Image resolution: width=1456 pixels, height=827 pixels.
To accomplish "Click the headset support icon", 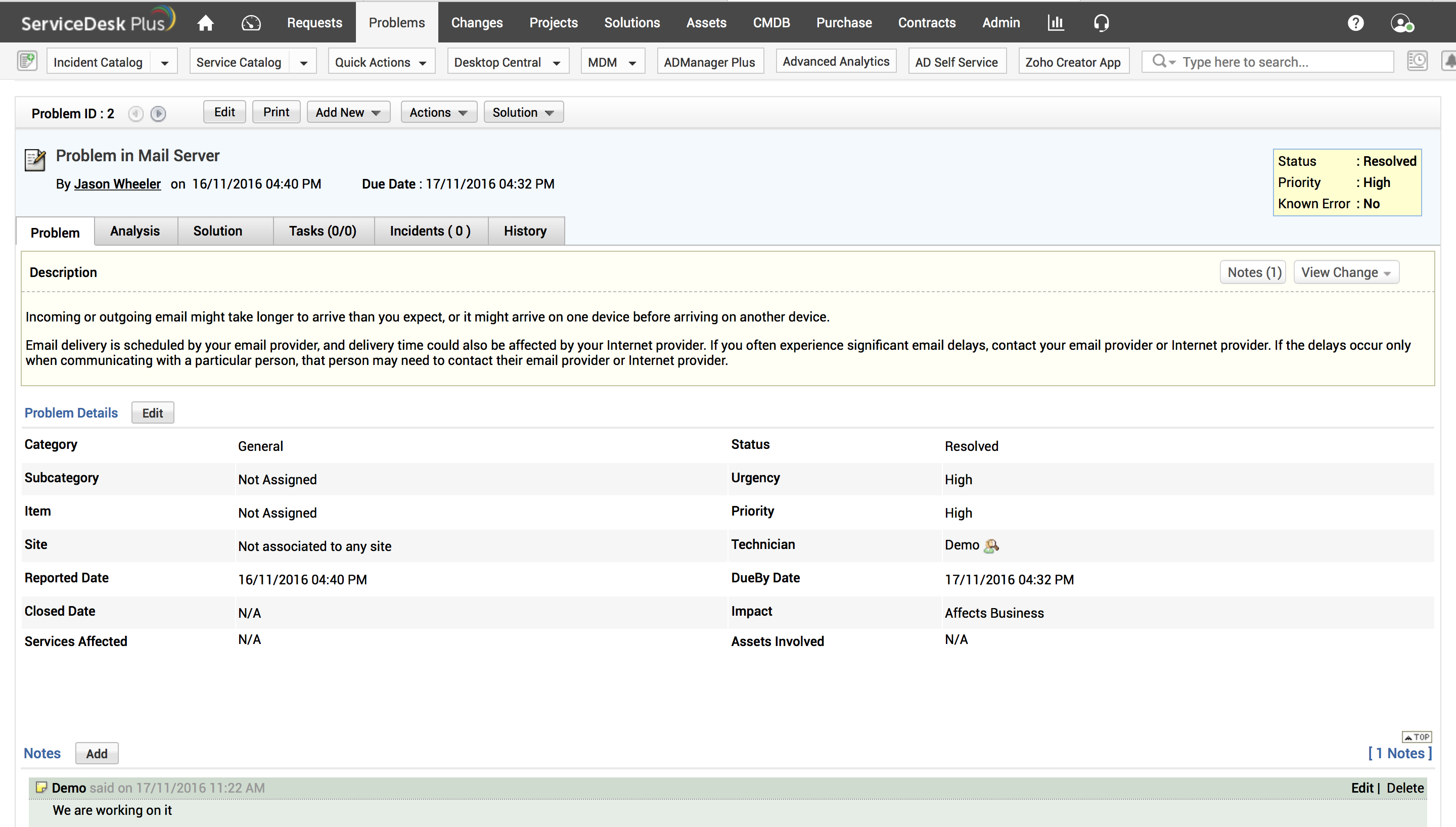I will (1101, 23).
